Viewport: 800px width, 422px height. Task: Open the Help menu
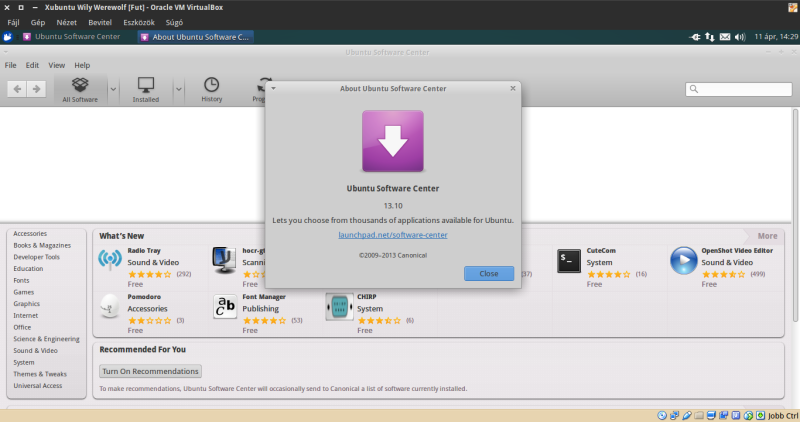pos(82,65)
